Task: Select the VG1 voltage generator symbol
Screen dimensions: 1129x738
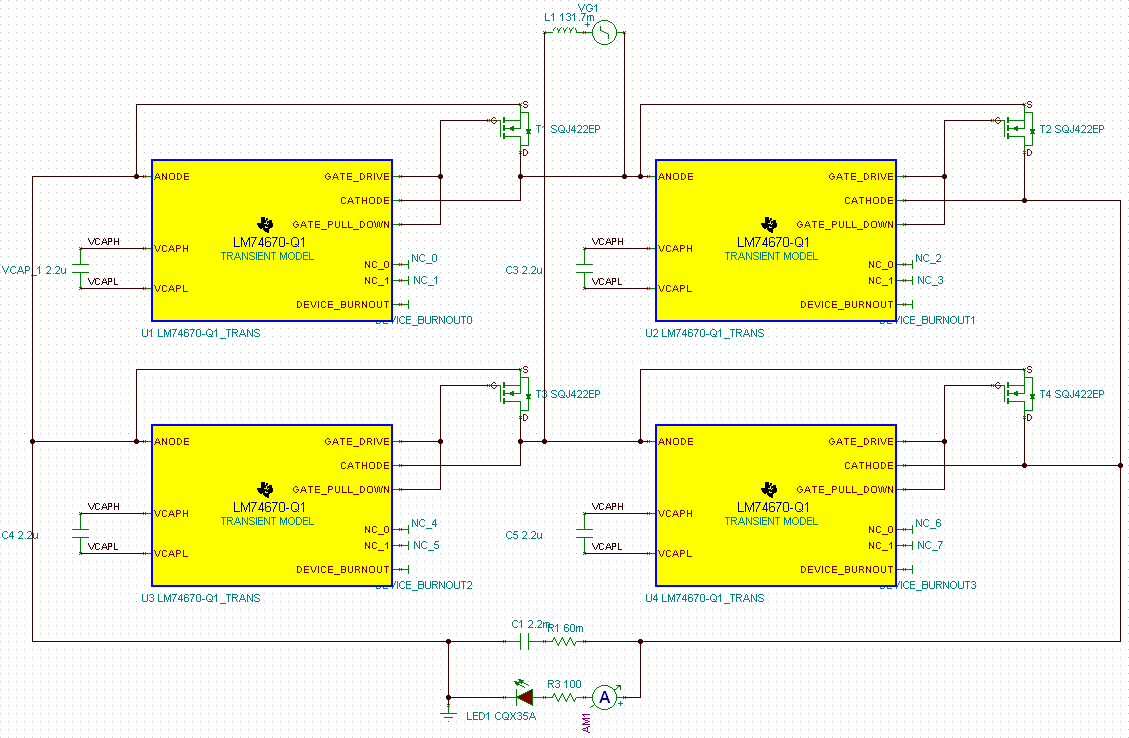Action: tap(604, 32)
